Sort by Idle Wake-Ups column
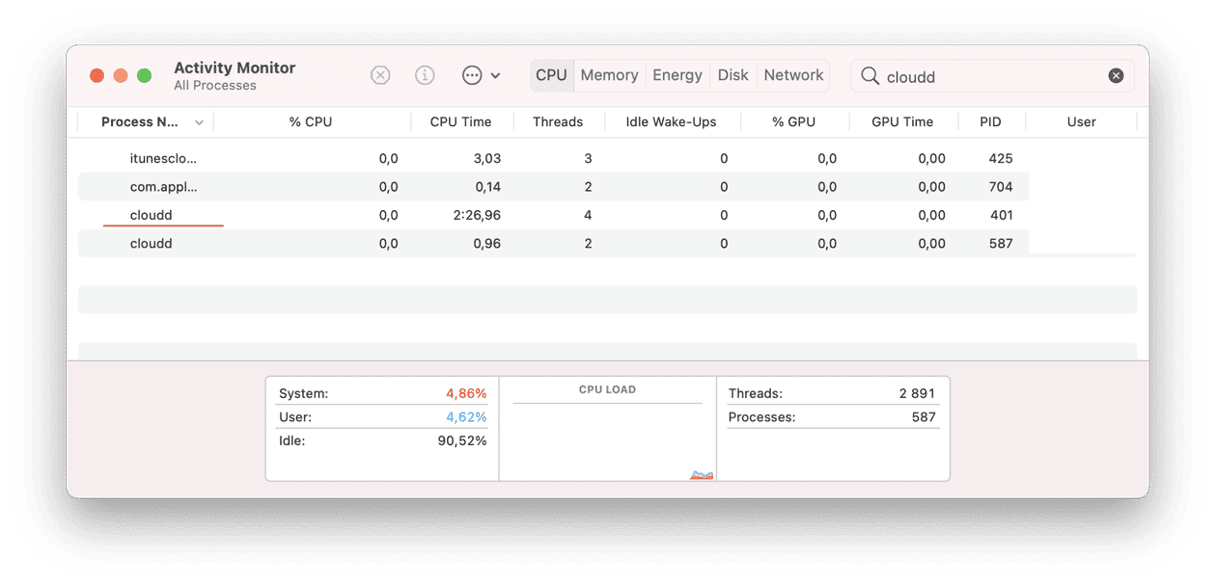Screen dimensions: 1216x586 click(x=671, y=122)
